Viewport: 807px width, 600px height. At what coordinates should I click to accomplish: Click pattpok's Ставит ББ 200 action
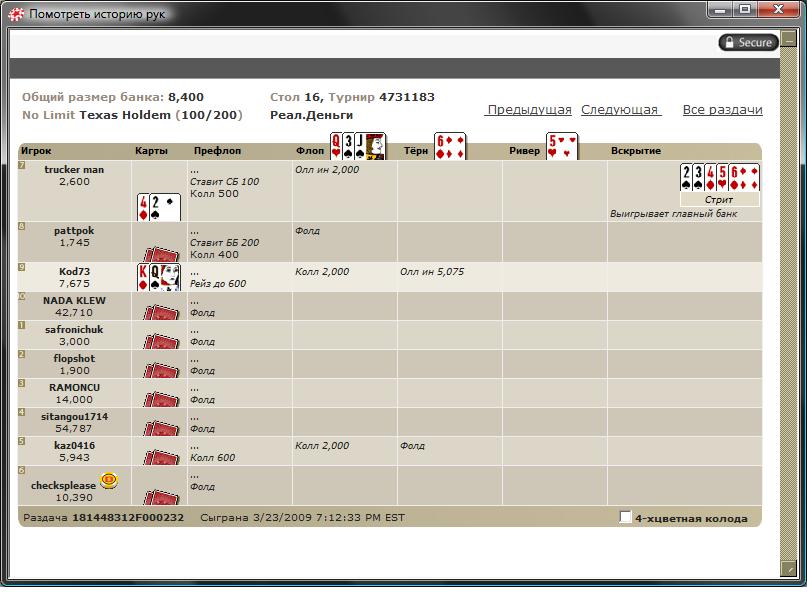[x=224, y=242]
